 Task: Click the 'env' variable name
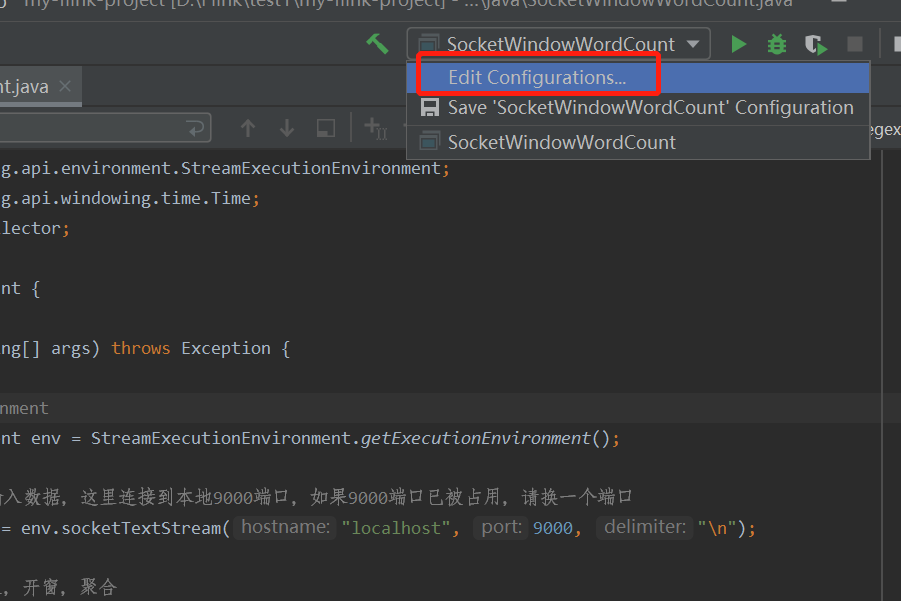(x=46, y=439)
